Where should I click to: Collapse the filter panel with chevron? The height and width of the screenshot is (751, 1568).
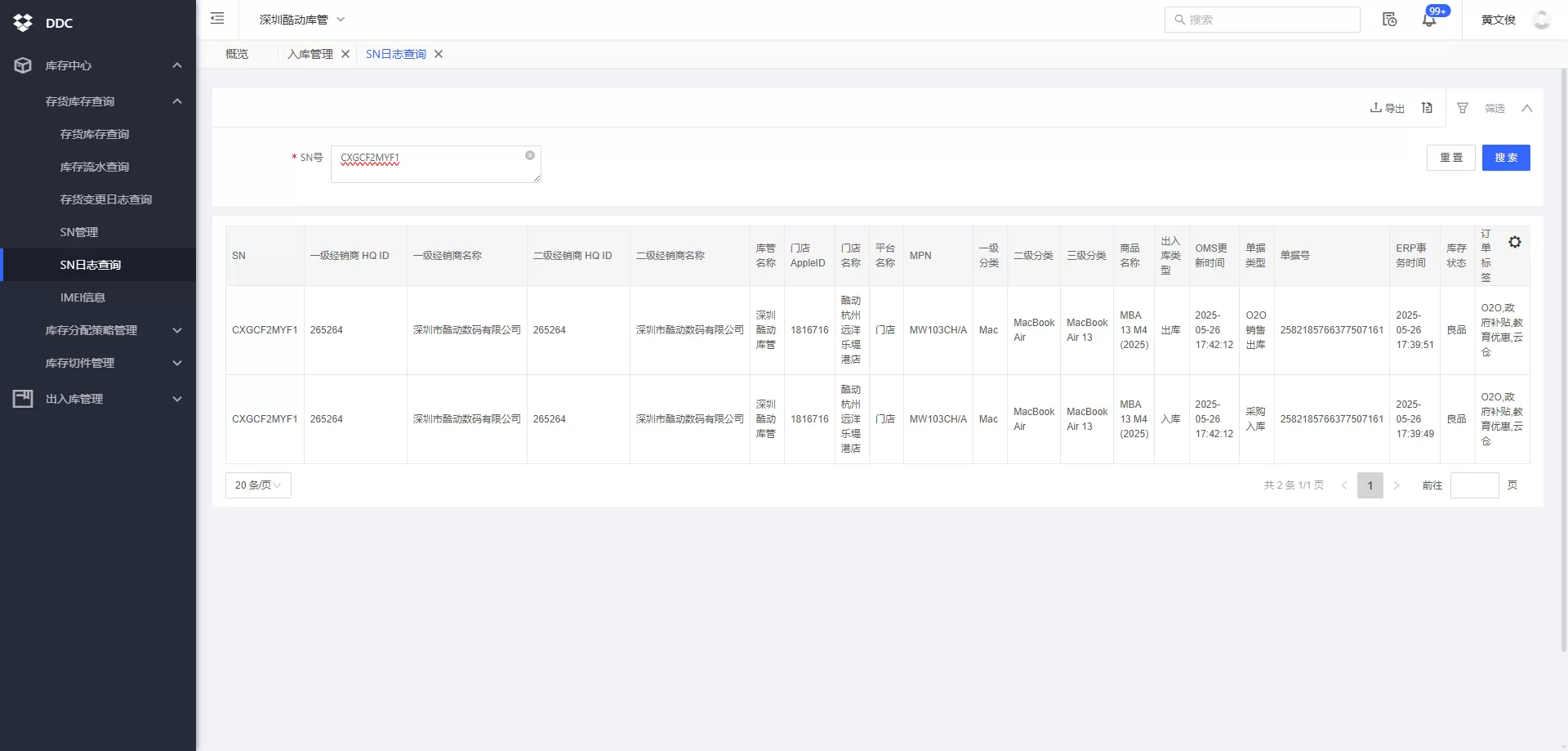(x=1526, y=108)
